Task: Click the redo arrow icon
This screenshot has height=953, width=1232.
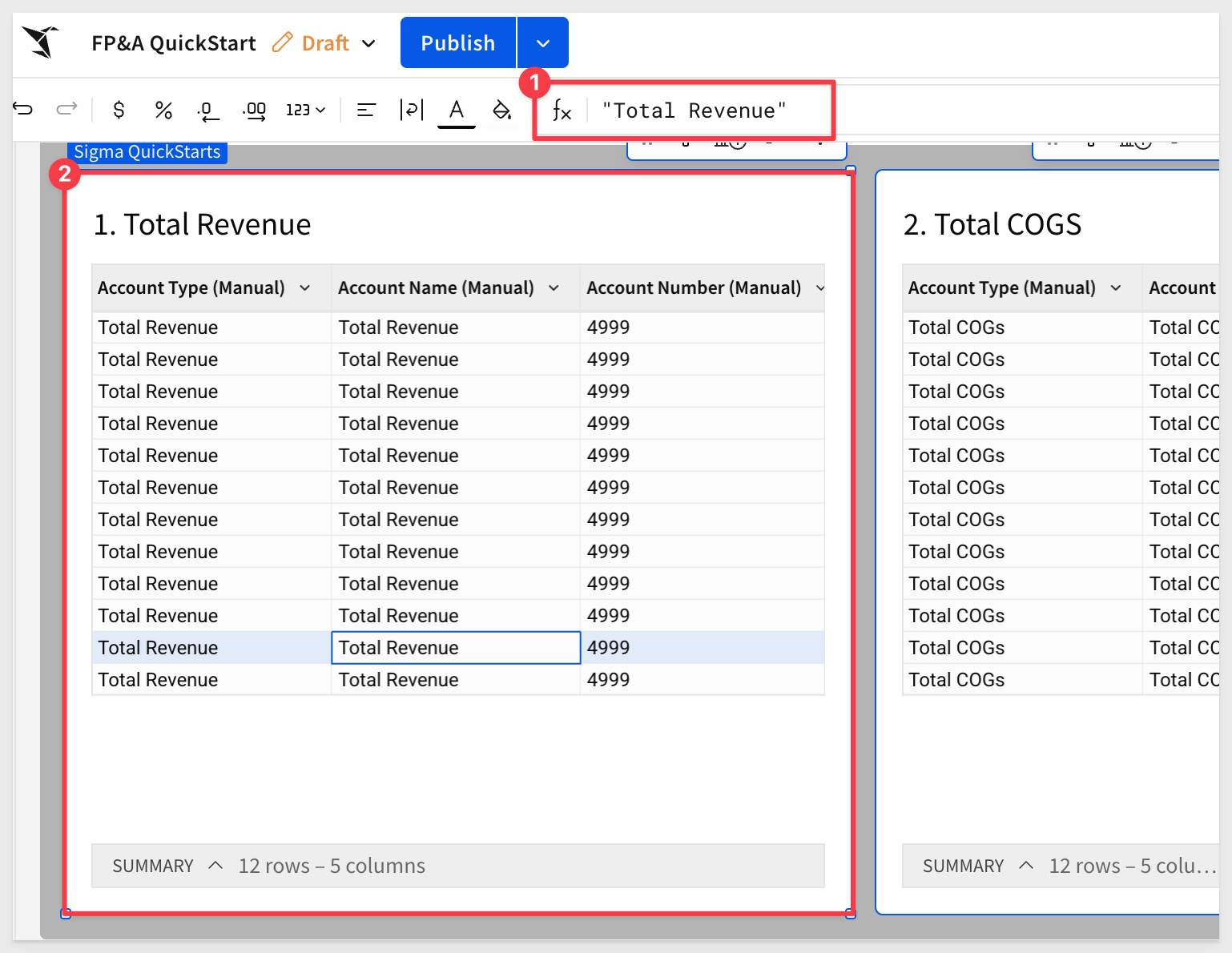Action: pyautogui.click(x=66, y=109)
